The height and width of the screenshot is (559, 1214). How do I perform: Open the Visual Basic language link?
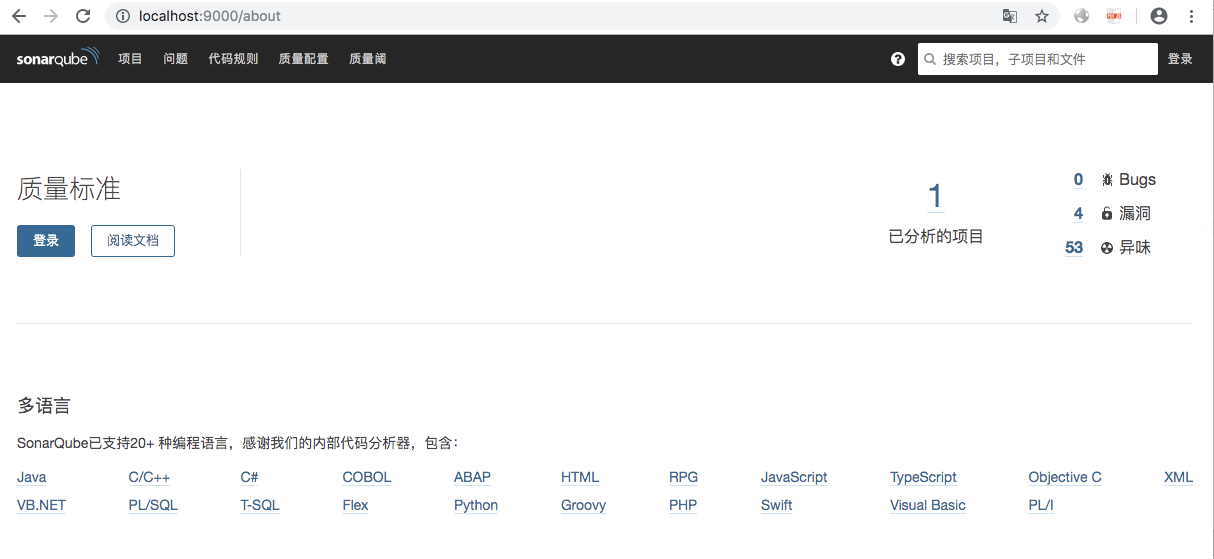[928, 506]
